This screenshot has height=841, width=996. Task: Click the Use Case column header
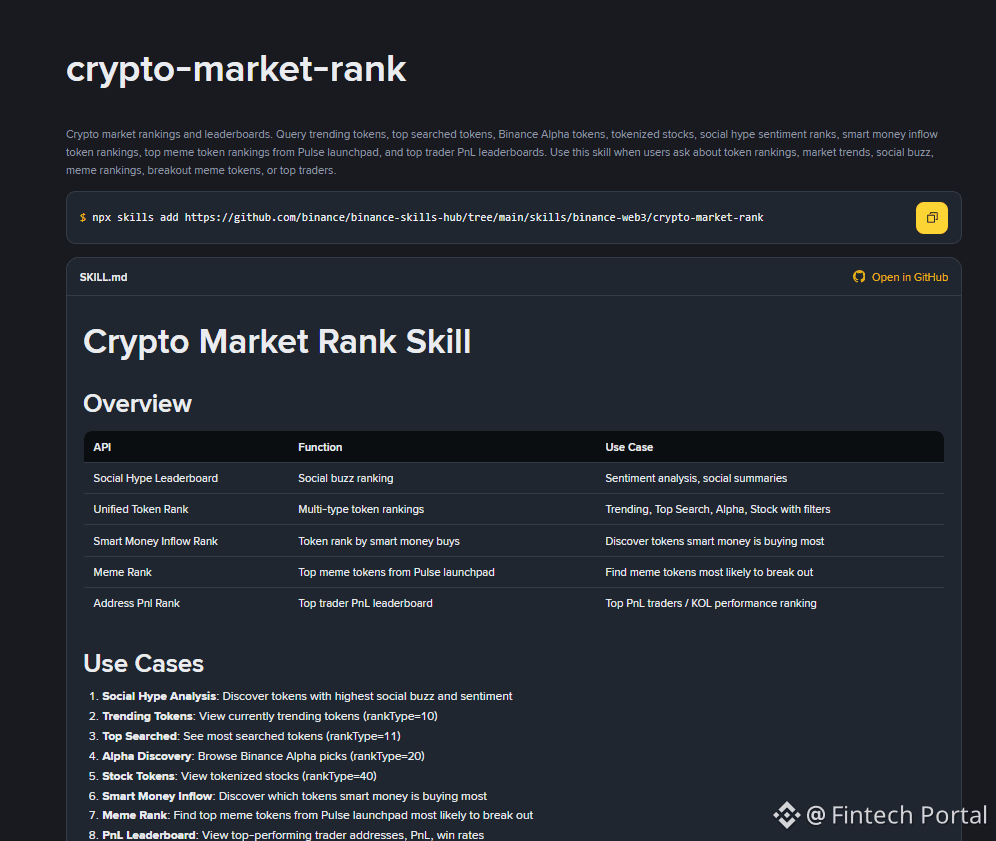(629, 447)
